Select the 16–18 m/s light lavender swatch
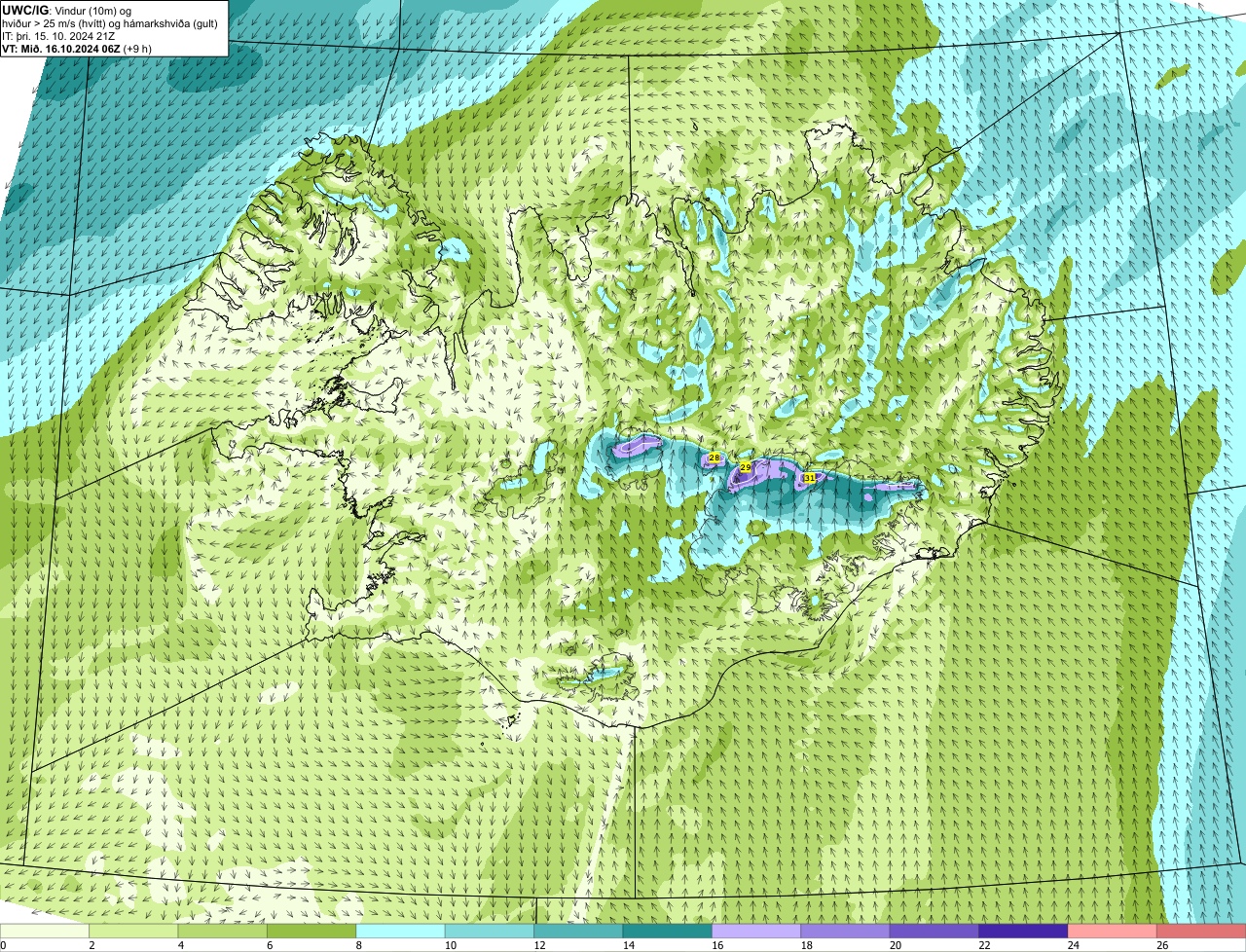Viewport: 1246px width, 952px height. click(756, 931)
